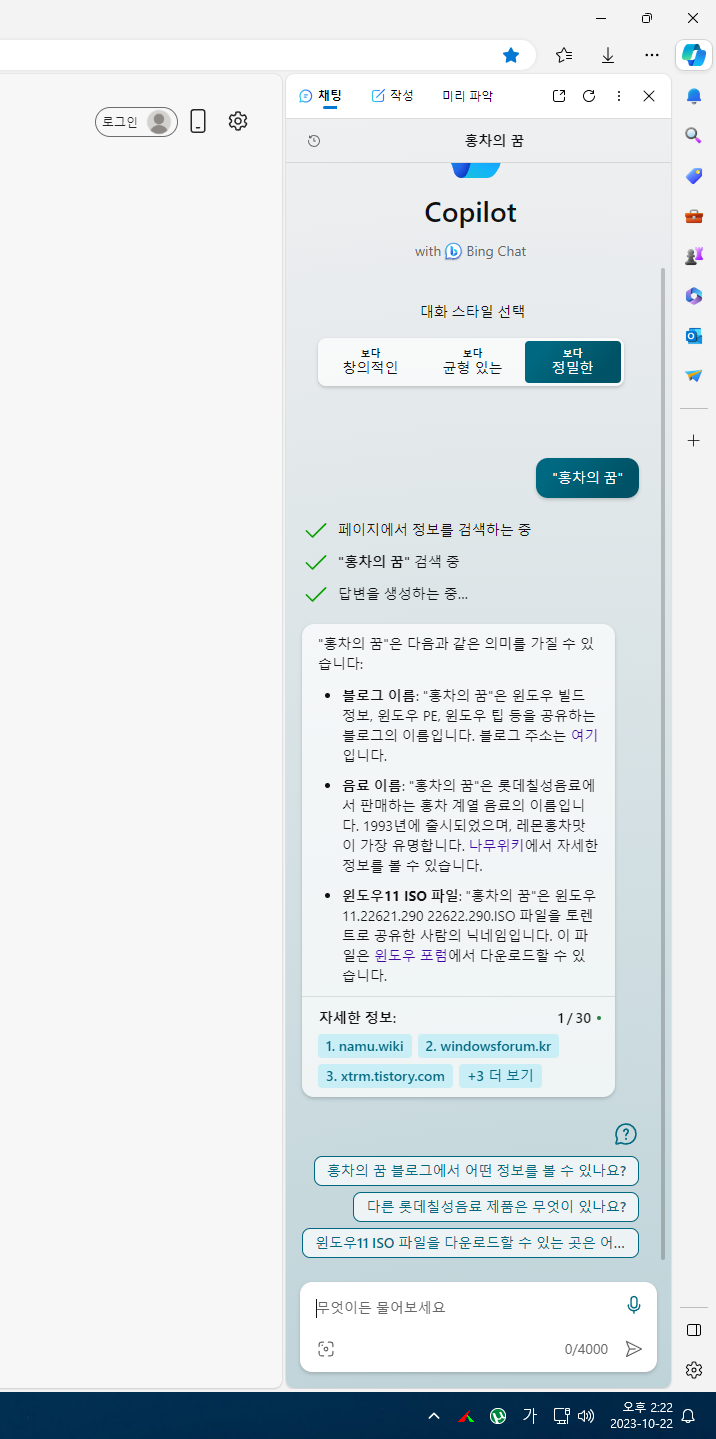Open Copilot pane more options dots
Screen dimensions: 716x1439
coord(619,96)
